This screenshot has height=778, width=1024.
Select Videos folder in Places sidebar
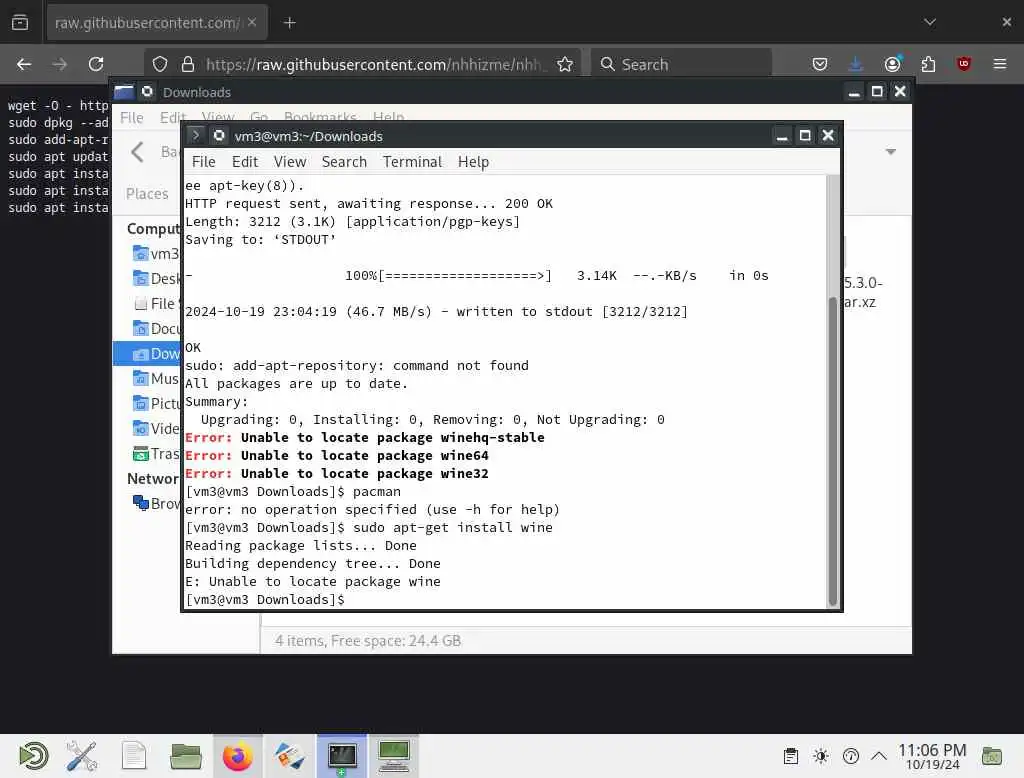[155, 429]
